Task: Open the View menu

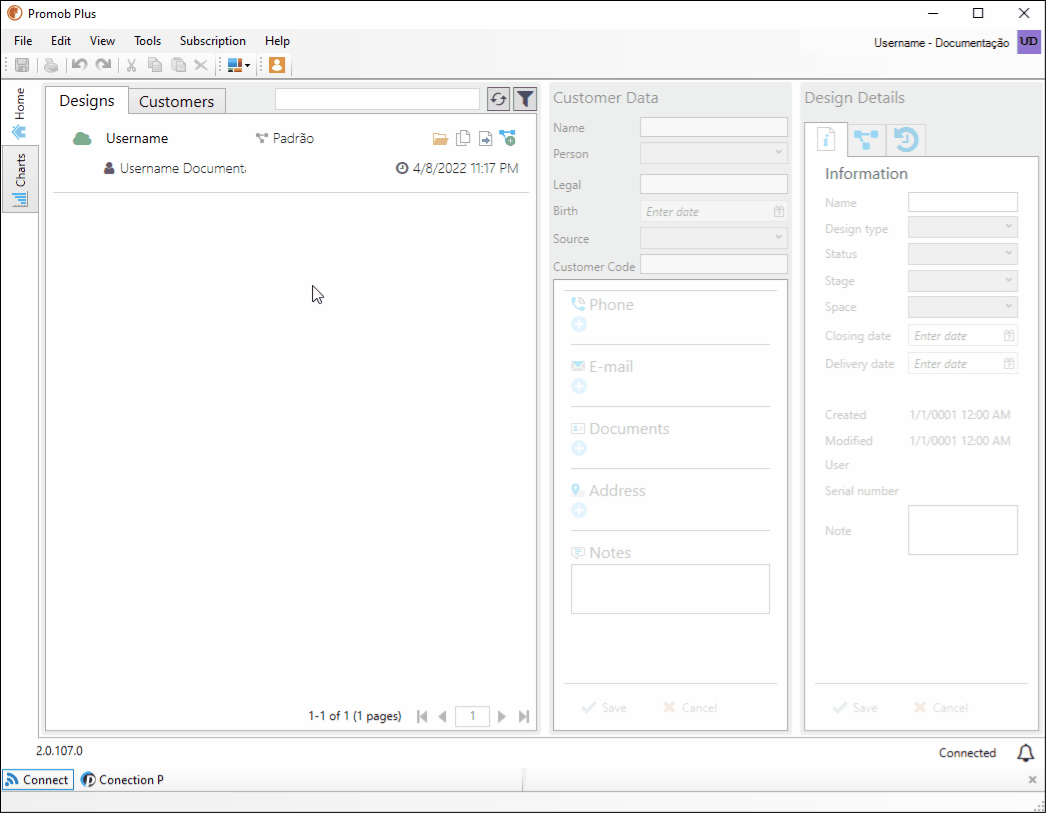Action: tap(102, 41)
